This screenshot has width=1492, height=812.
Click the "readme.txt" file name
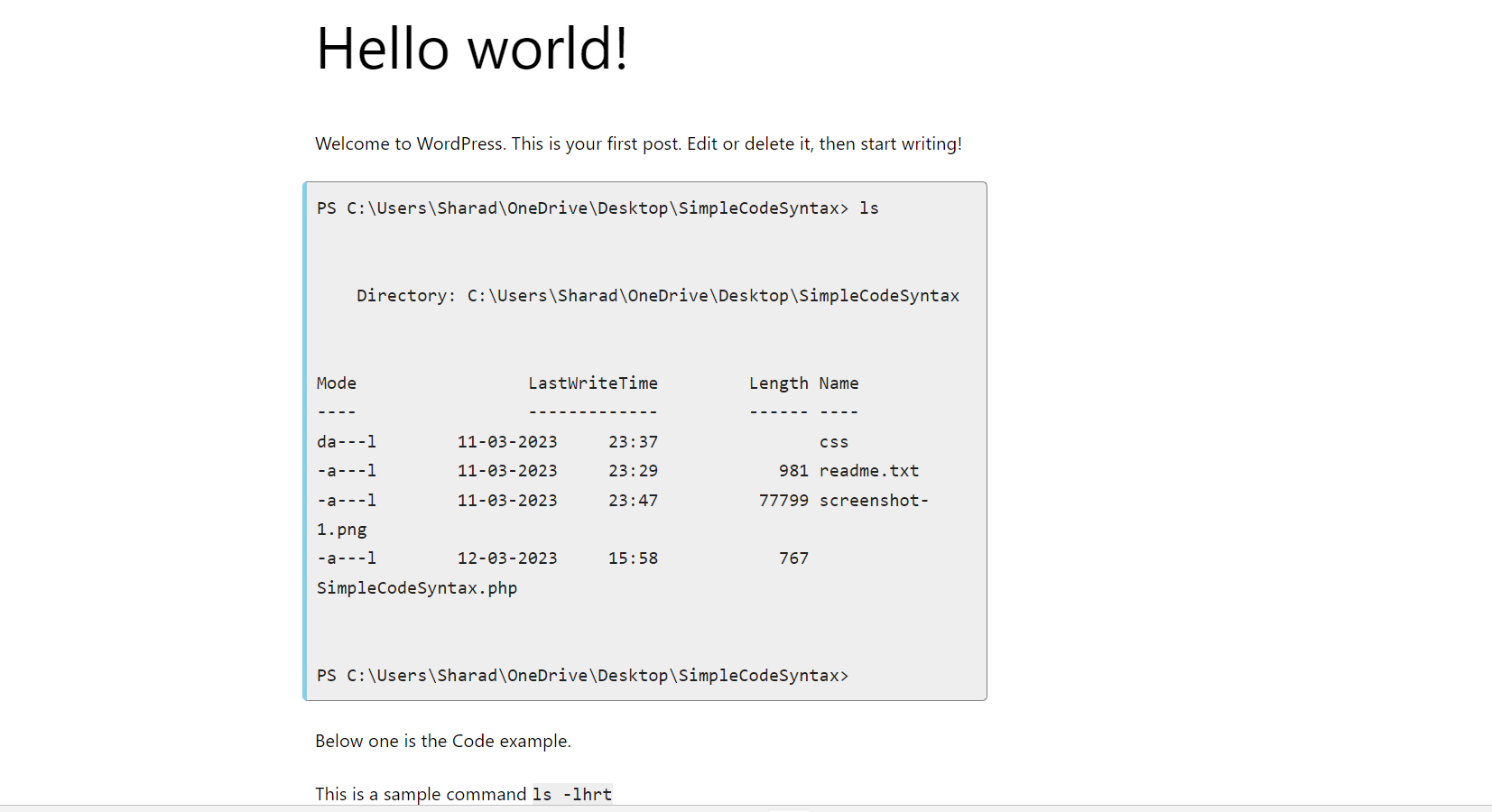tap(868, 471)
